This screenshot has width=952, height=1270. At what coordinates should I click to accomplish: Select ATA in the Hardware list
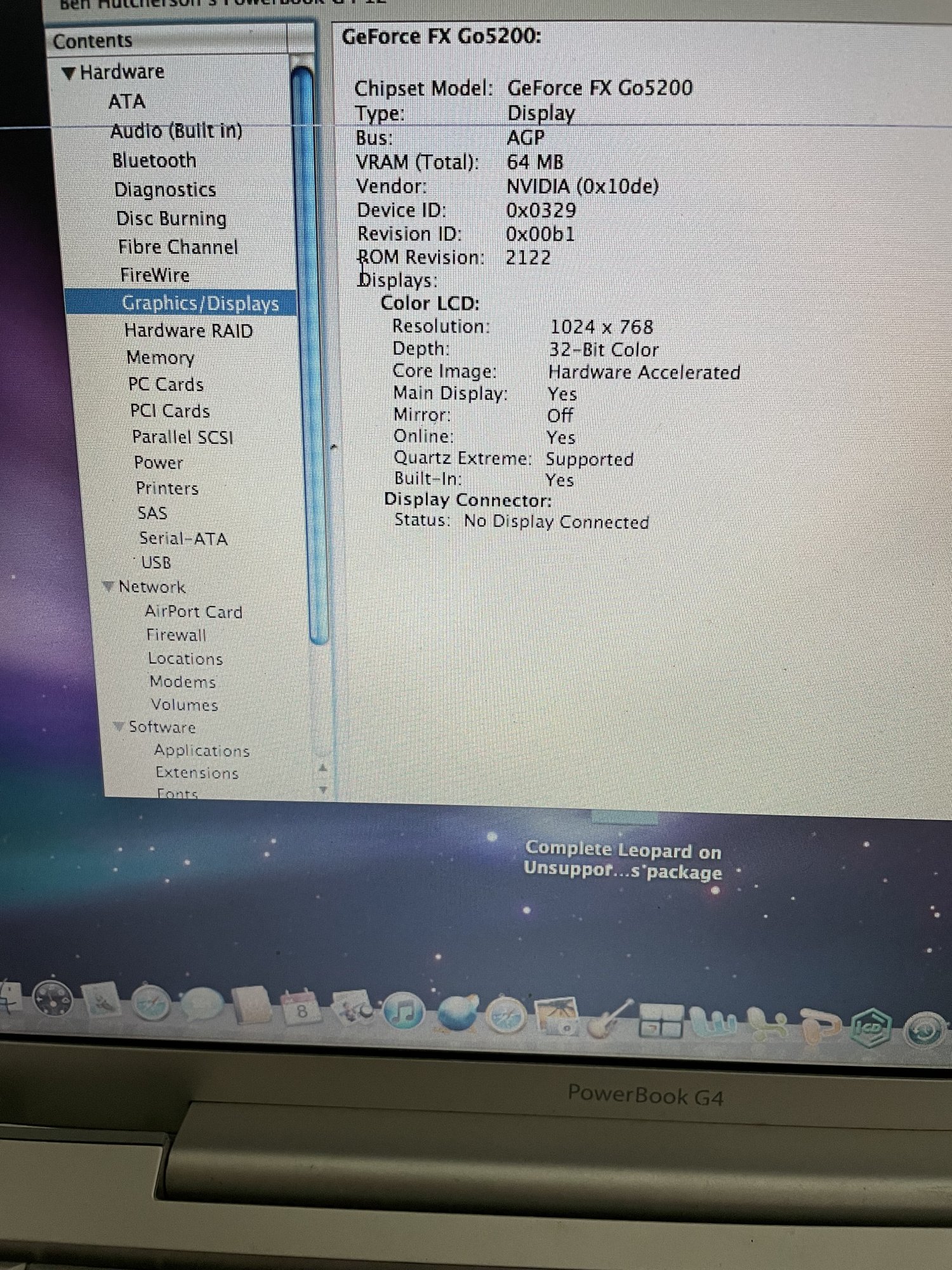point(127,102)
